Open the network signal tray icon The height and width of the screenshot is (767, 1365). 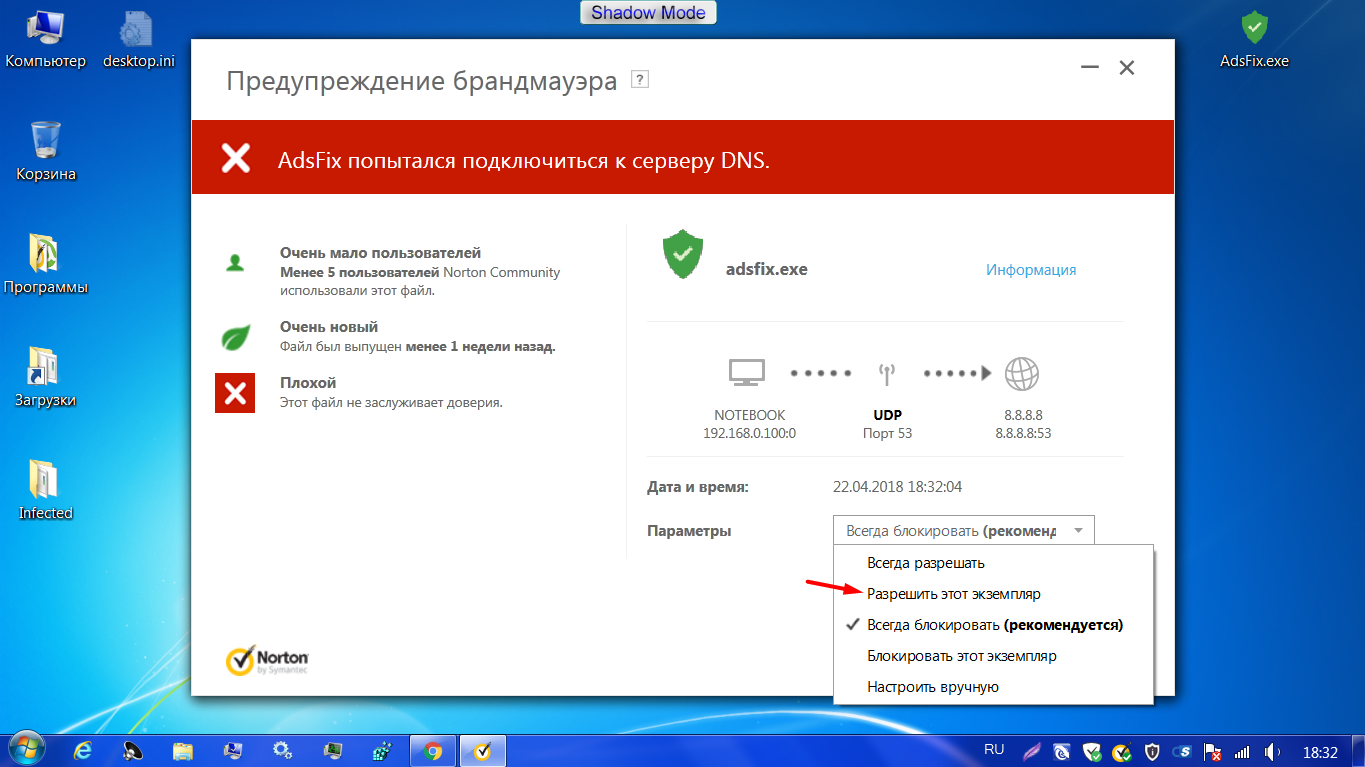coord(1243,752)
